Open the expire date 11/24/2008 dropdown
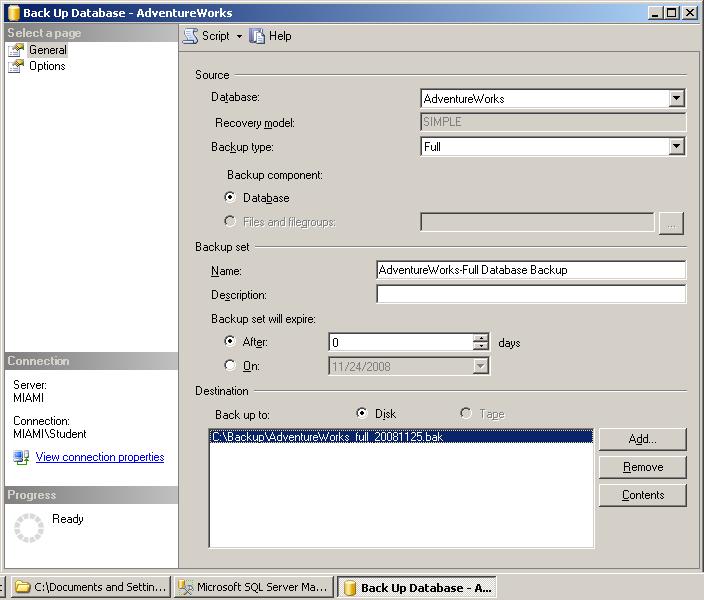This screenshot has width=704, height=600. tap(481, 366)
